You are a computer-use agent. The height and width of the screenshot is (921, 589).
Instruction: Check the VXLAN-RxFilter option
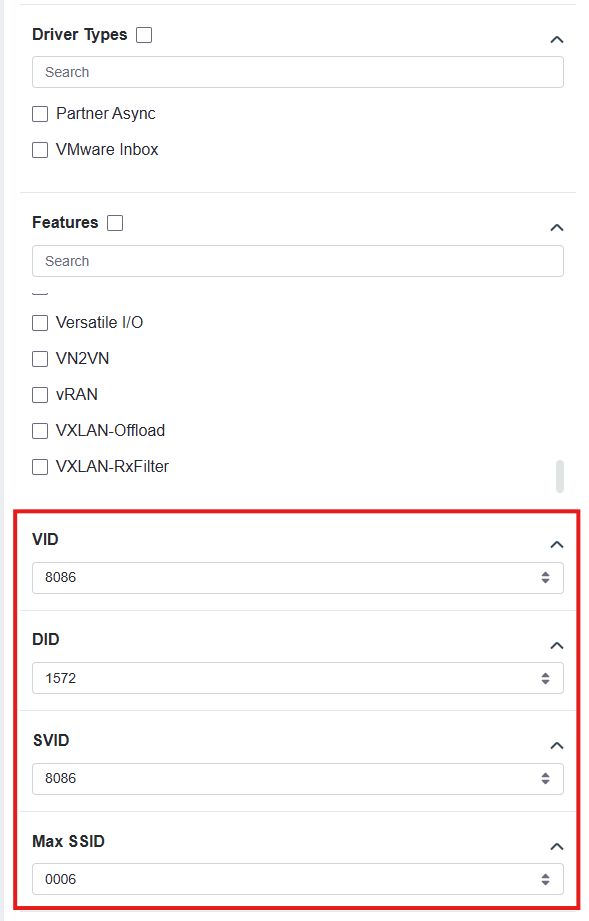[39, 466]
